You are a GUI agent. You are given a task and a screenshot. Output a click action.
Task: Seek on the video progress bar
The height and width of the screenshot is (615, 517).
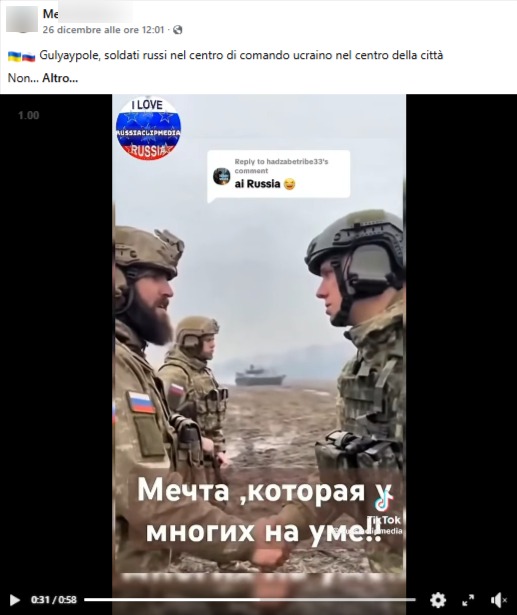coord(250,599)
